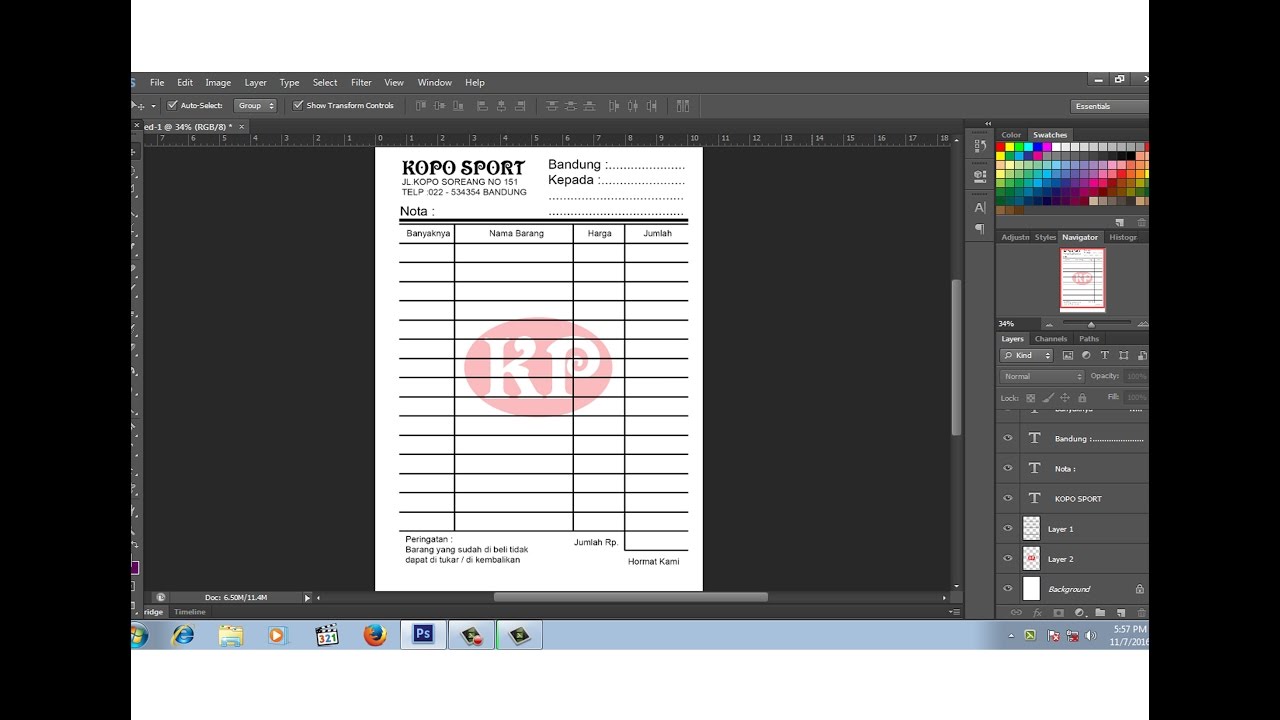Hide Layer 1 visibility eye
Viewport: 1280px width, 720px height.
(1008, 528)
